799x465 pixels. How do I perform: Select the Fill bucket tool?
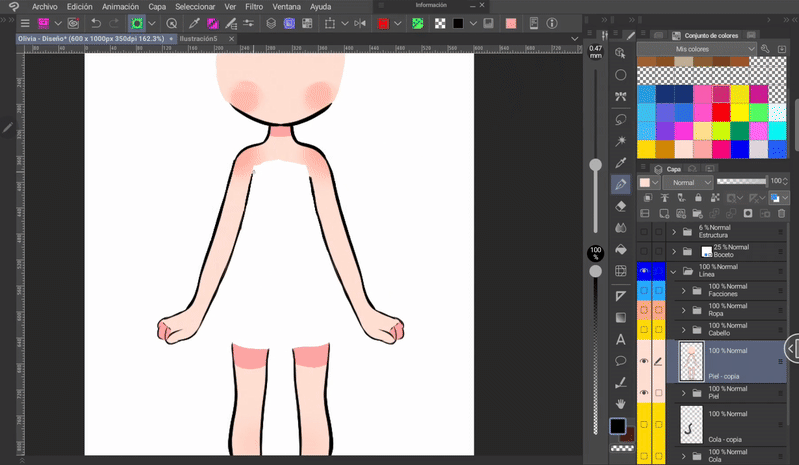pyautogui.click(x=621, y=250)
